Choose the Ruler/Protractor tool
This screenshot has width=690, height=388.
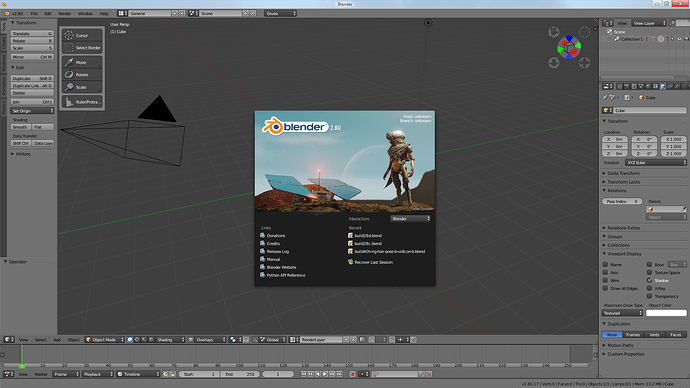coord(82,102)
